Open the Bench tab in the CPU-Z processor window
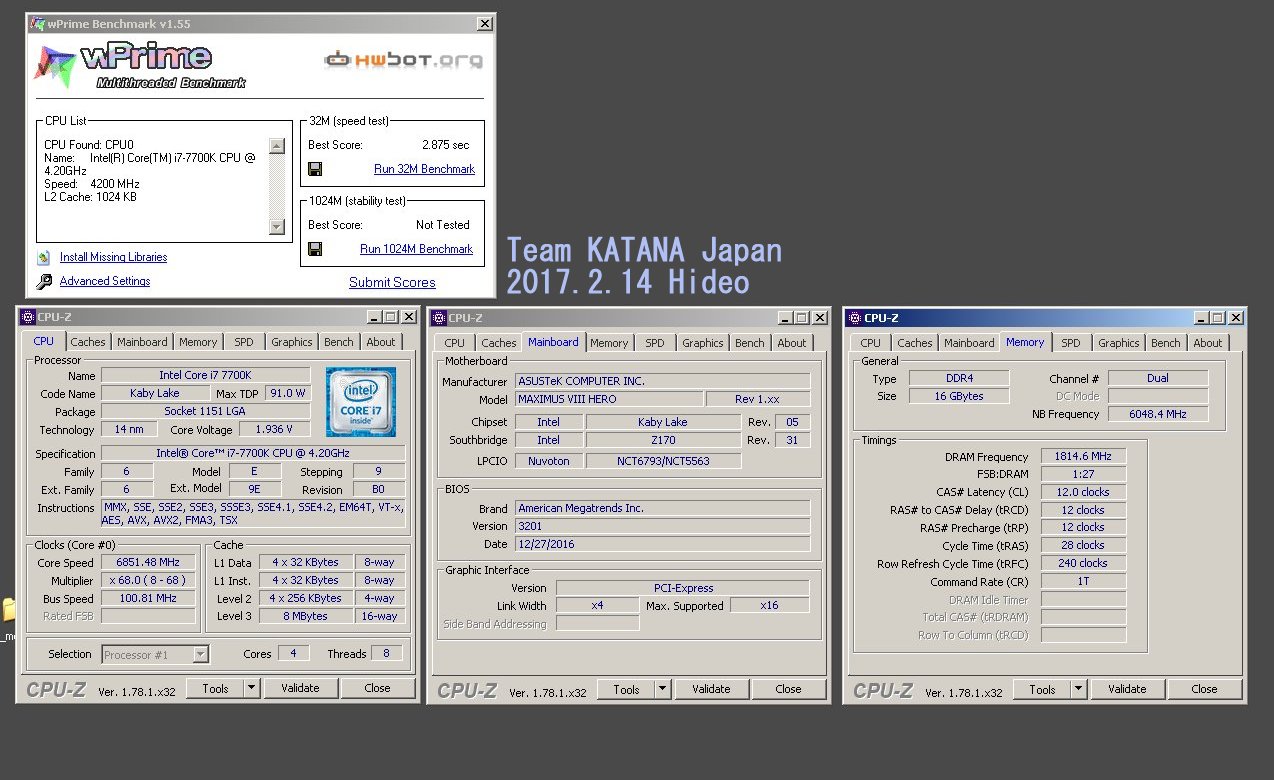Image resolution: width=1274 pixels, height=780 pixels. [338, 342]
